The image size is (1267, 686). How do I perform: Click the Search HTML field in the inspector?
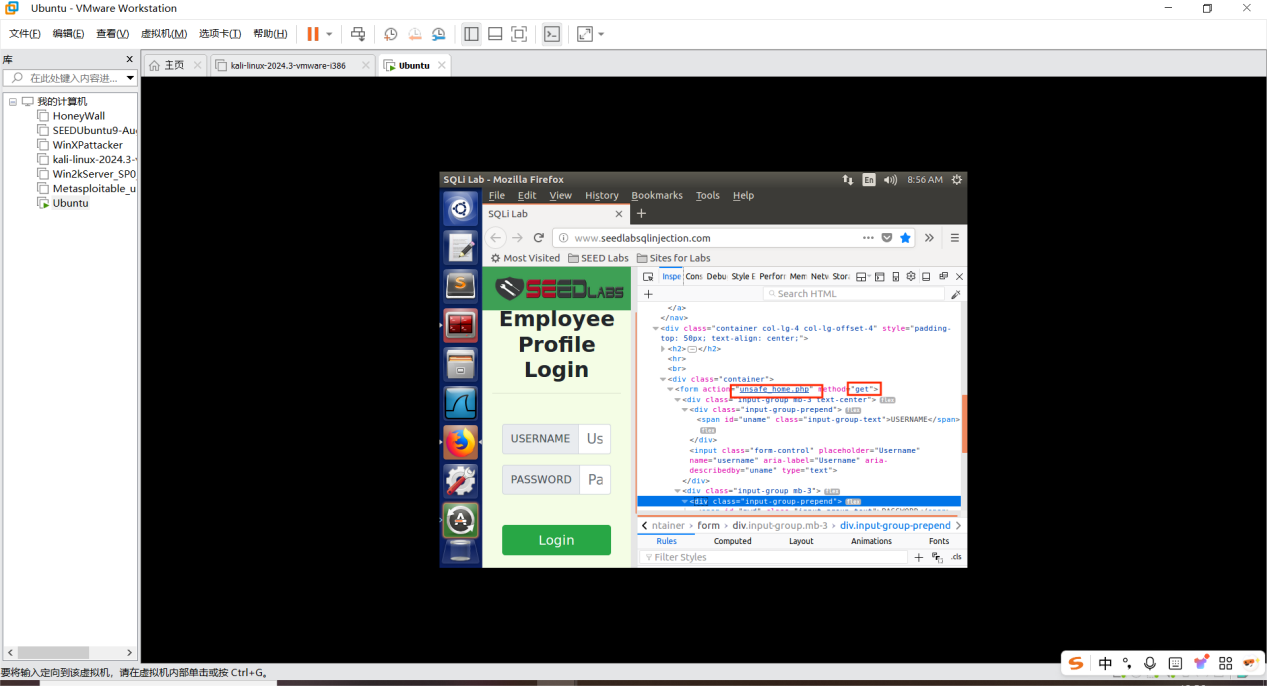coord(854,294)
